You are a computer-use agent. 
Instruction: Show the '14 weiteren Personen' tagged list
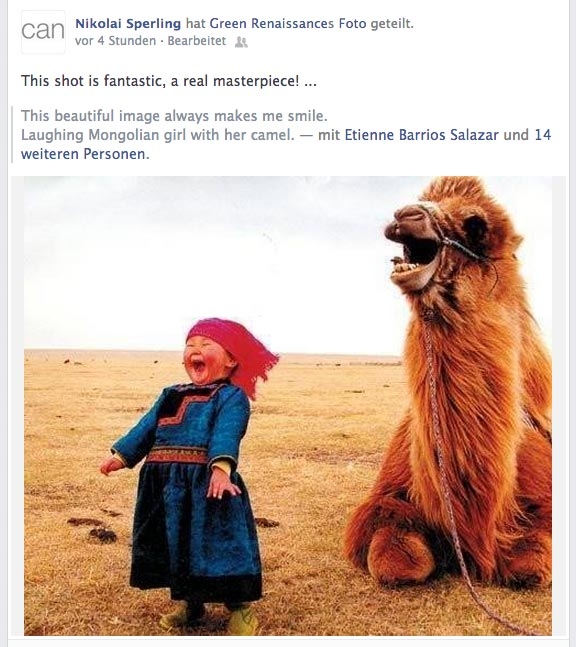286,144
